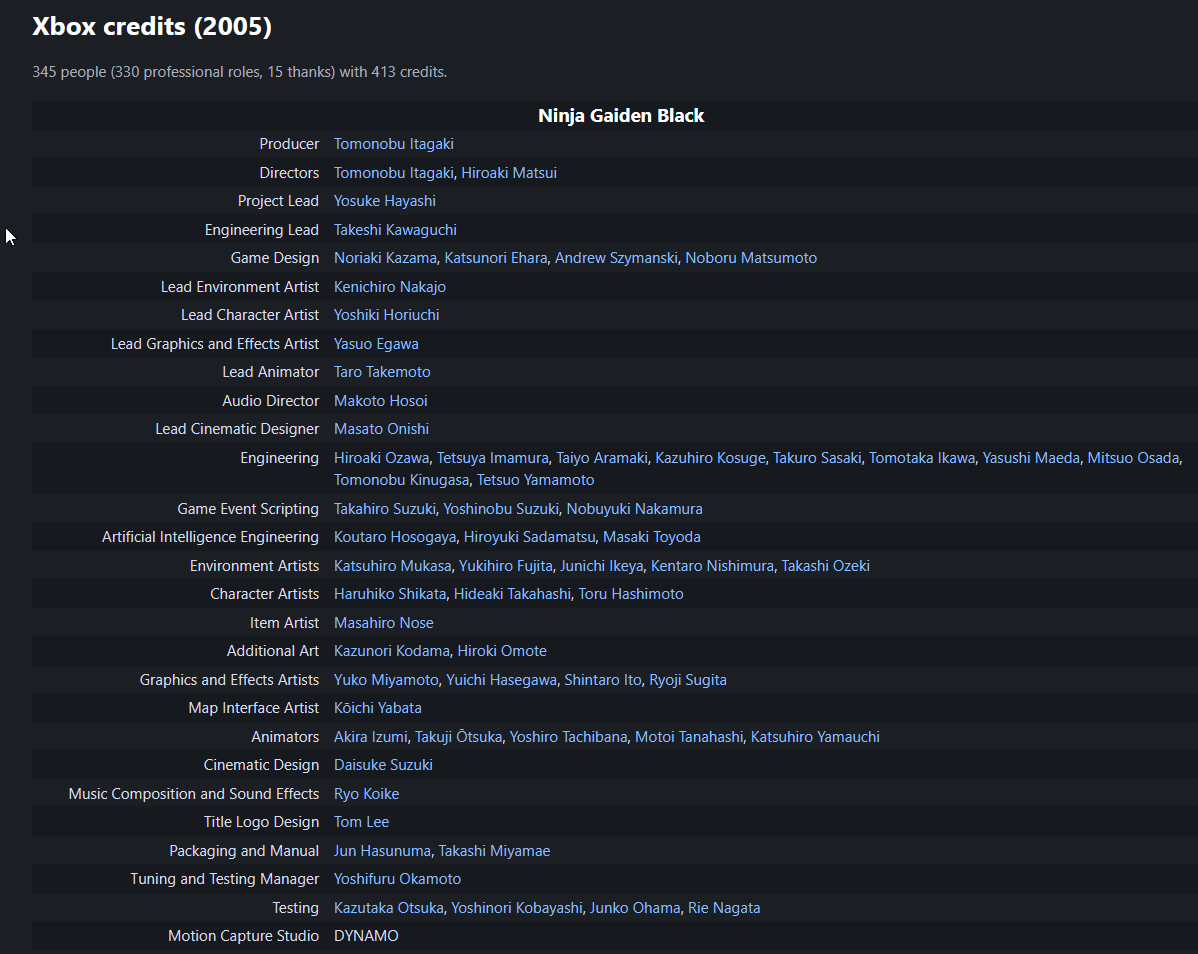The width and height of the screenshot is (1198, 954).
Task: Click the Akira Izumi link
Action: point(371,737)
